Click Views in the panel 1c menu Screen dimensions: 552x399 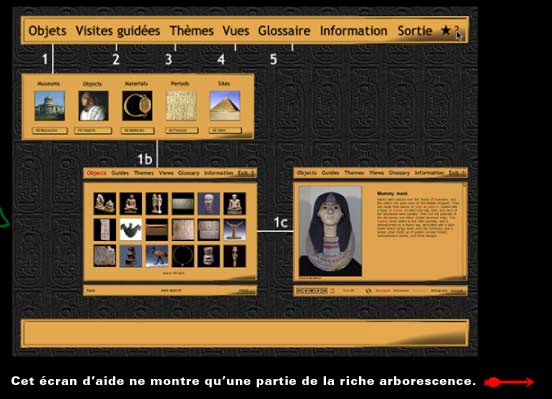point(376,173)
